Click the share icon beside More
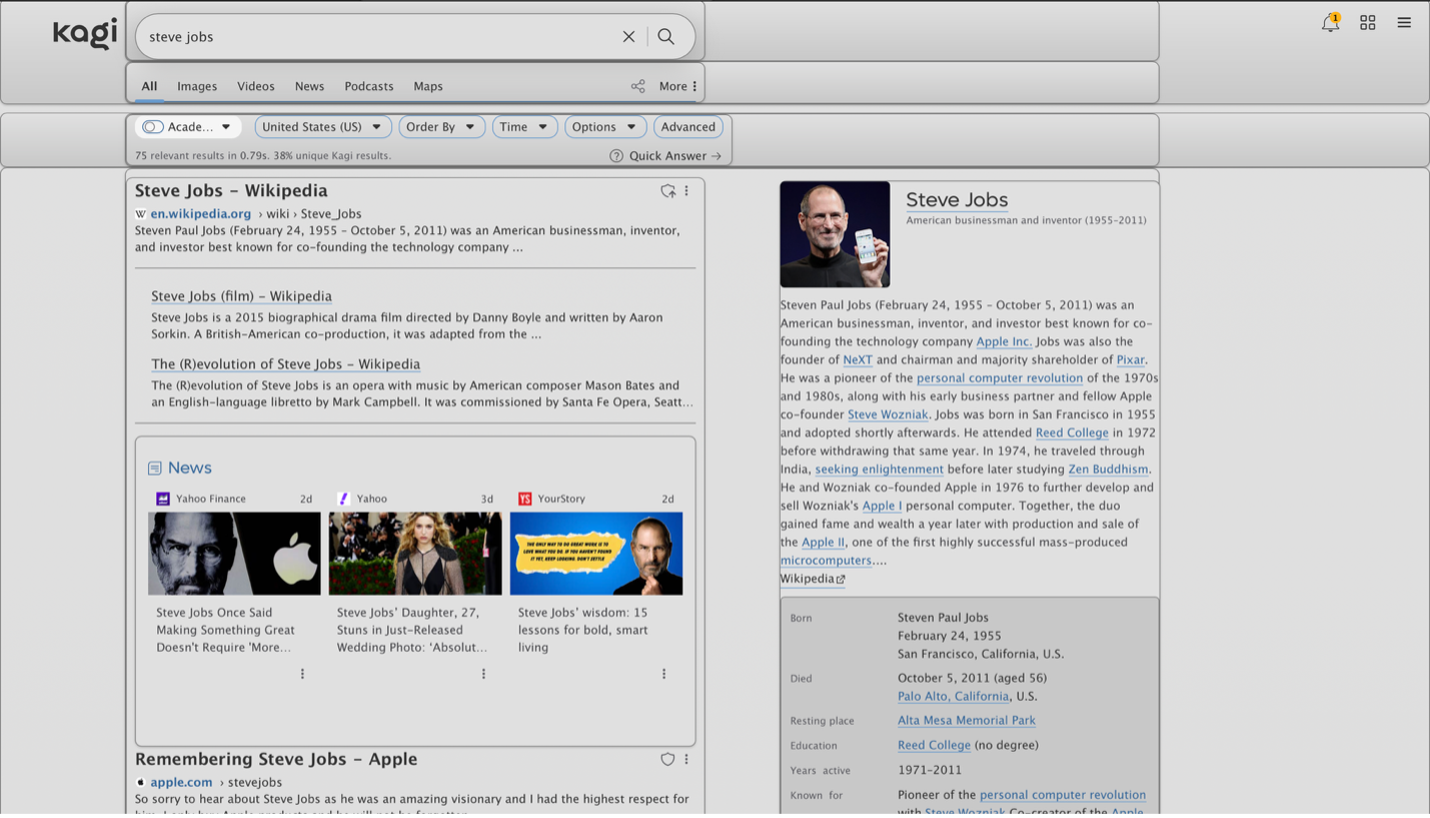The image size is (1430, 818). pyautogui.click(x=638, y=87)
